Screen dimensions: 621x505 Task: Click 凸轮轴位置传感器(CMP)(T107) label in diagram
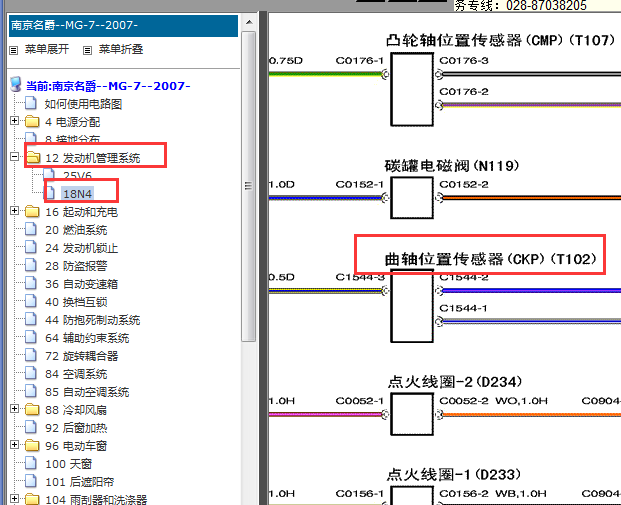pyautogui.click(x=500, y=40)
